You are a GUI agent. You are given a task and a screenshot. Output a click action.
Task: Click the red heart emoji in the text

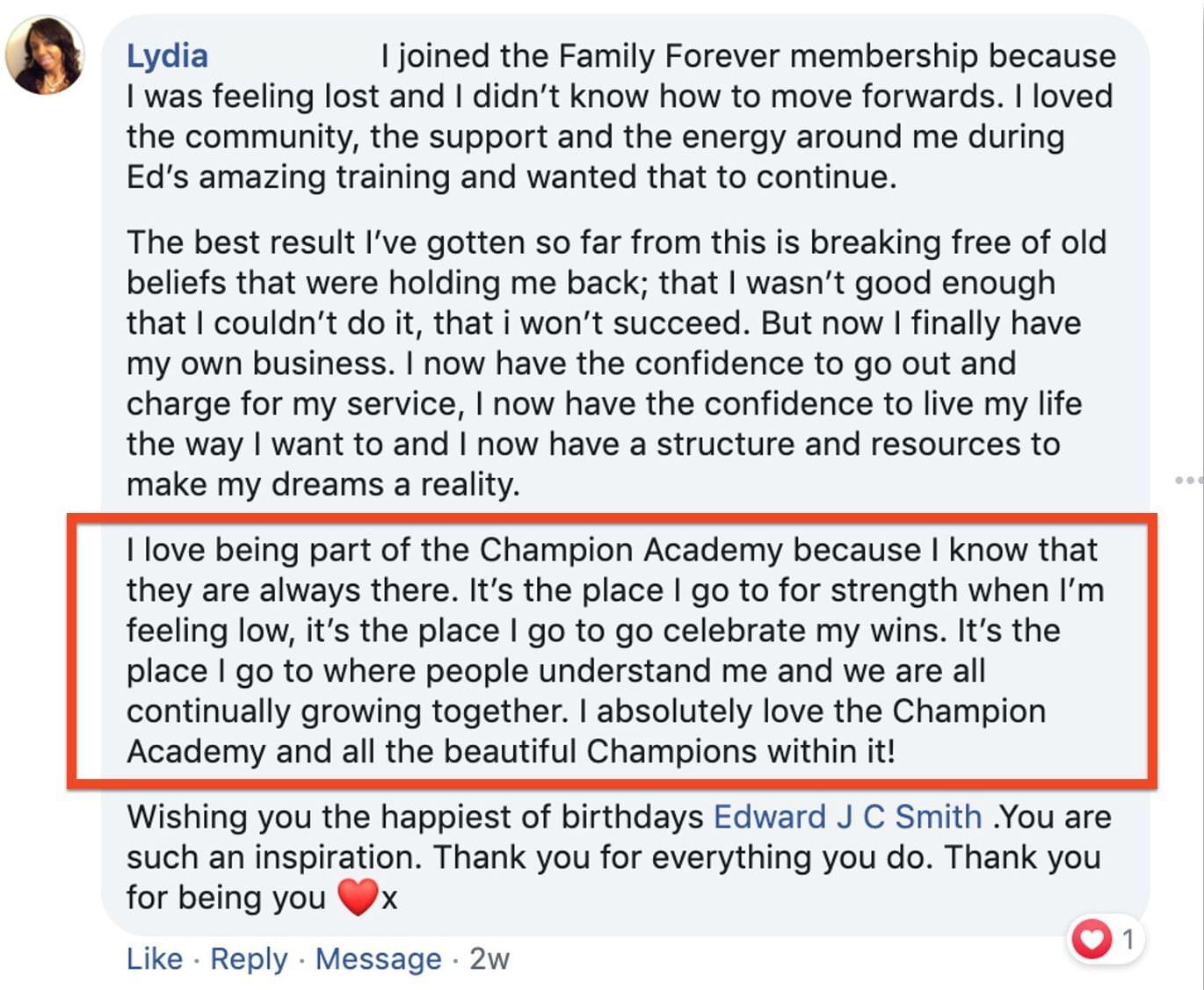pos(358,897)
